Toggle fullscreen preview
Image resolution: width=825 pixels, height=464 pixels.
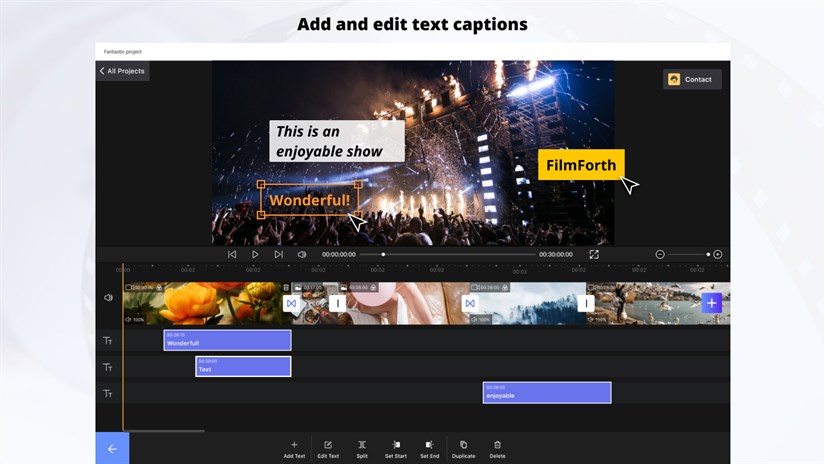[x=594, y=255]
